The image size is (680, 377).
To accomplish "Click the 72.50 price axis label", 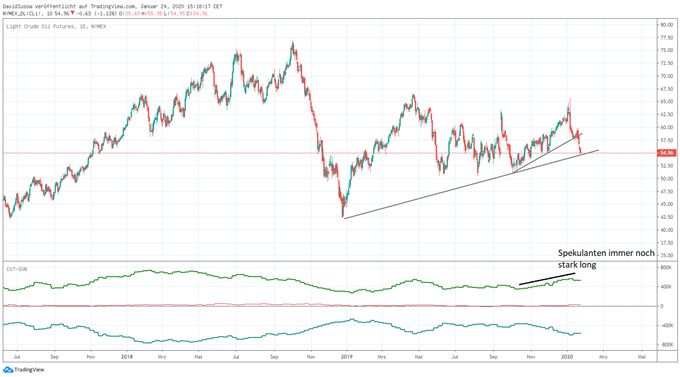I will 666,63.
